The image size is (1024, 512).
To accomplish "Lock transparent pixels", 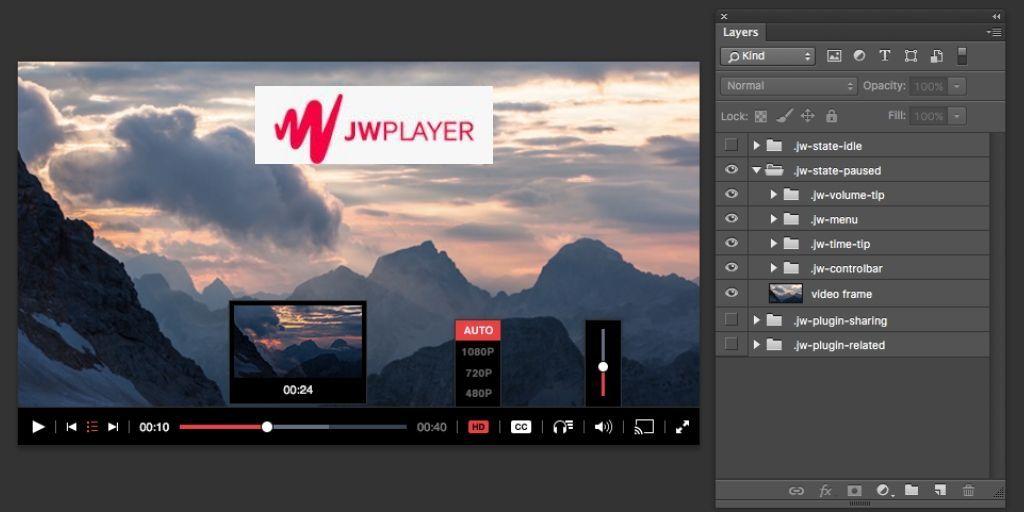I will pyautogui.click(x=761, y=116).
